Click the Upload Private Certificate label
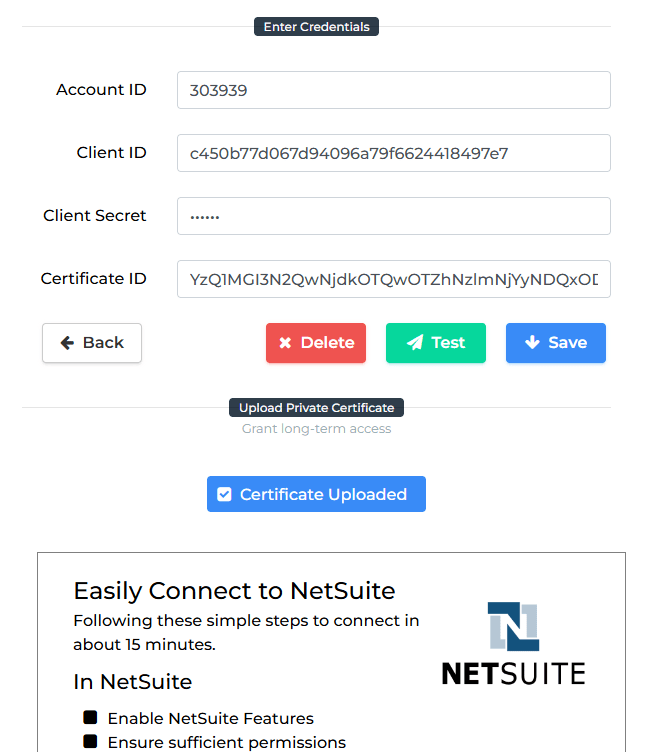This screenshot has height=752, width=646. pyautogui.click(x=316, y=408)
